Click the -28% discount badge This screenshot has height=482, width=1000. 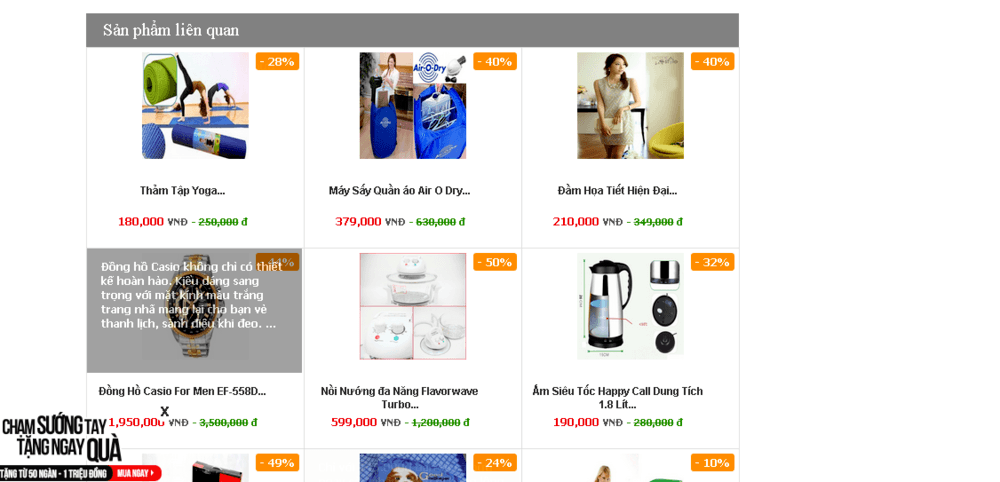[277, 61]
